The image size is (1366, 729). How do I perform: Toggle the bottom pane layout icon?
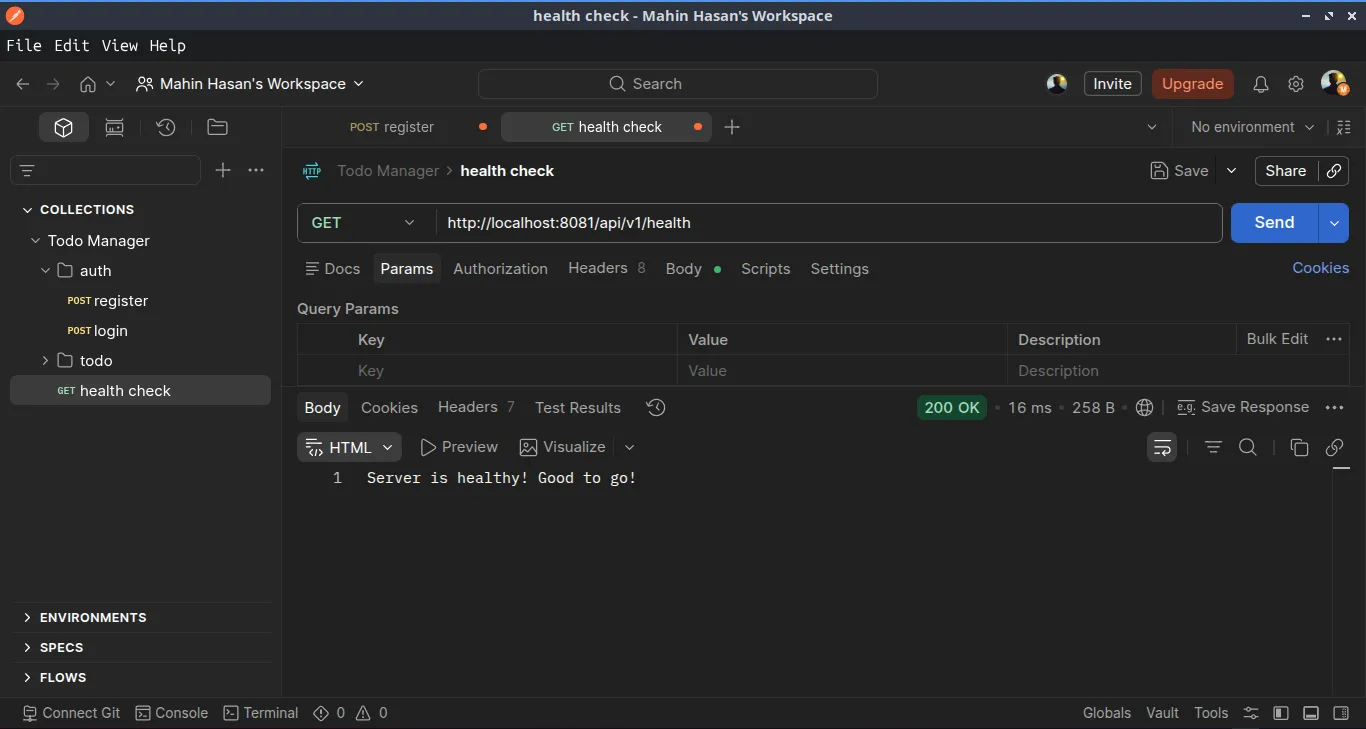(1311, 713)
